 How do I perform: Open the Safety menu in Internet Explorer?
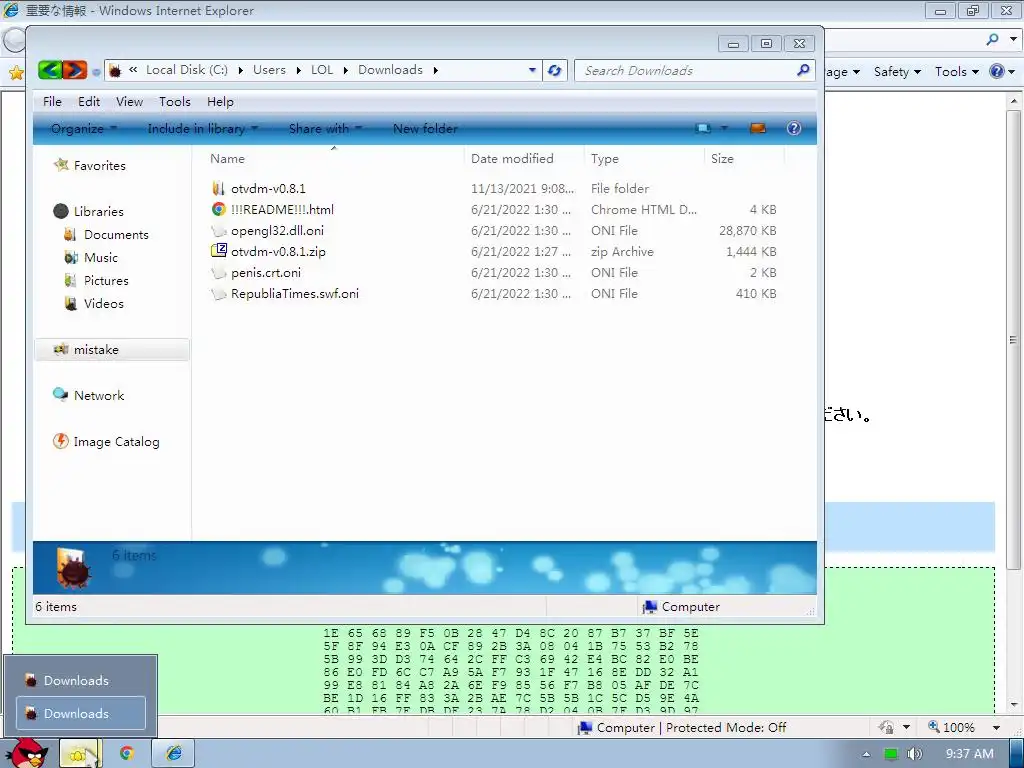897,72
